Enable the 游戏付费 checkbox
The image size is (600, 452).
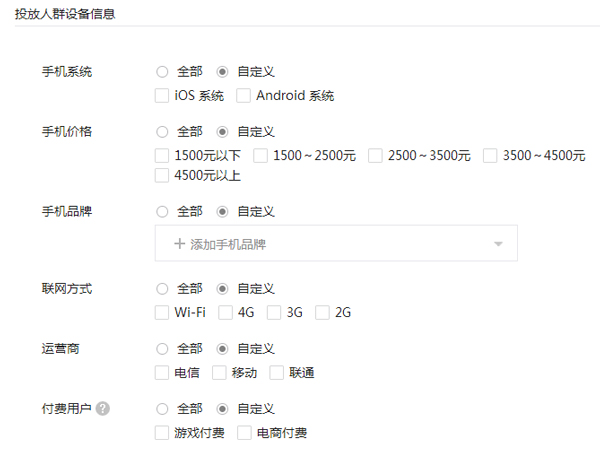(162, 433)
